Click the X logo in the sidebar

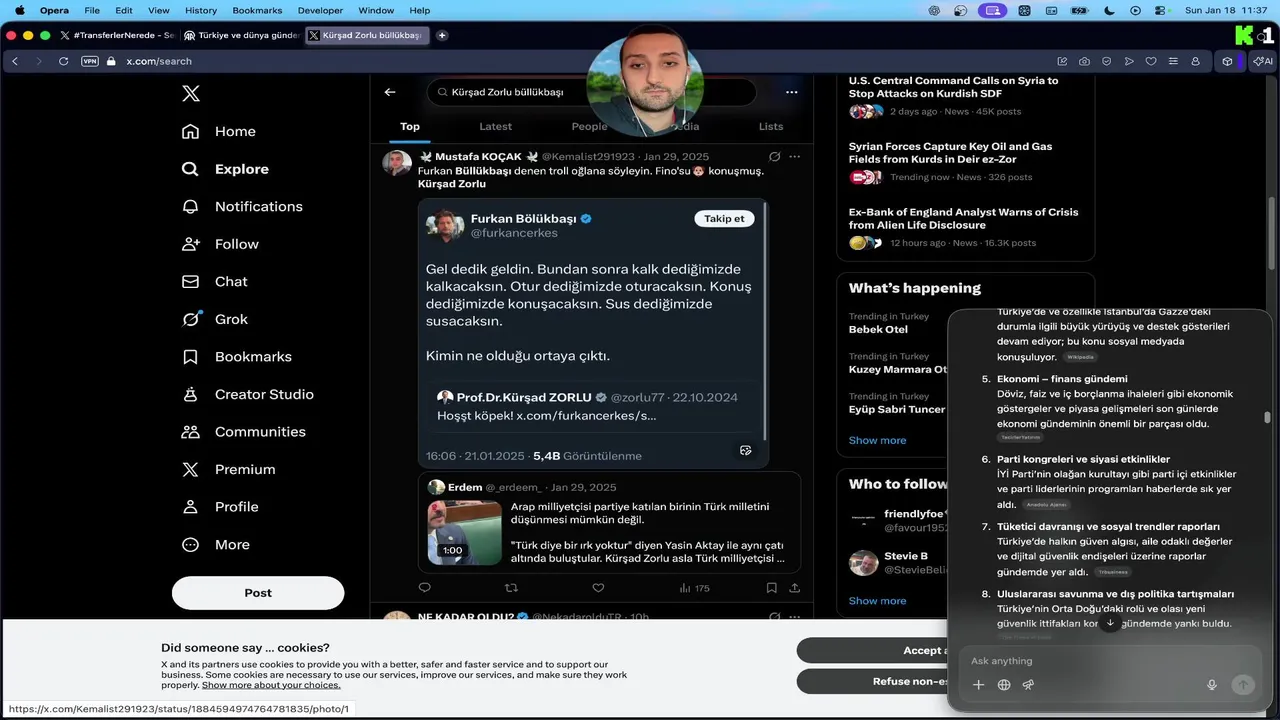(x=190, y=94)
